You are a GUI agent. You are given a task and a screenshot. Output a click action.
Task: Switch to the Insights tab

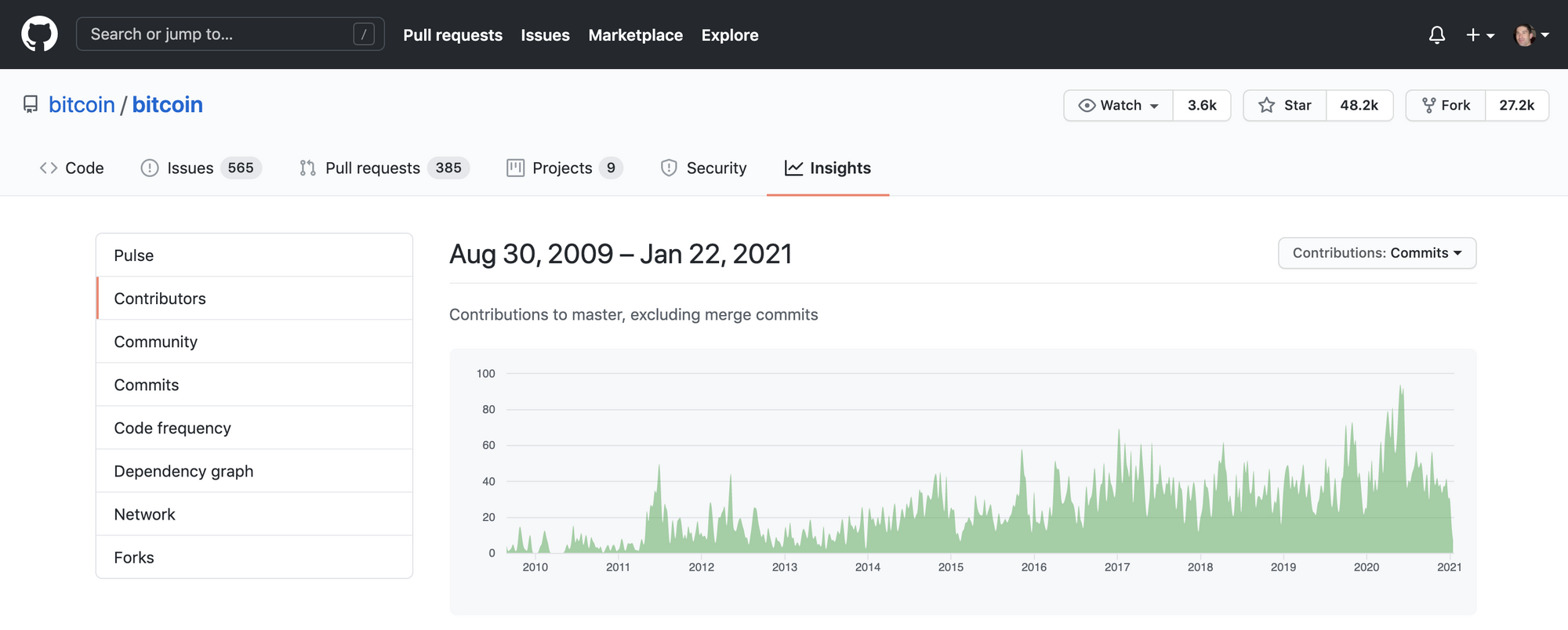click(x=828, y=168)
